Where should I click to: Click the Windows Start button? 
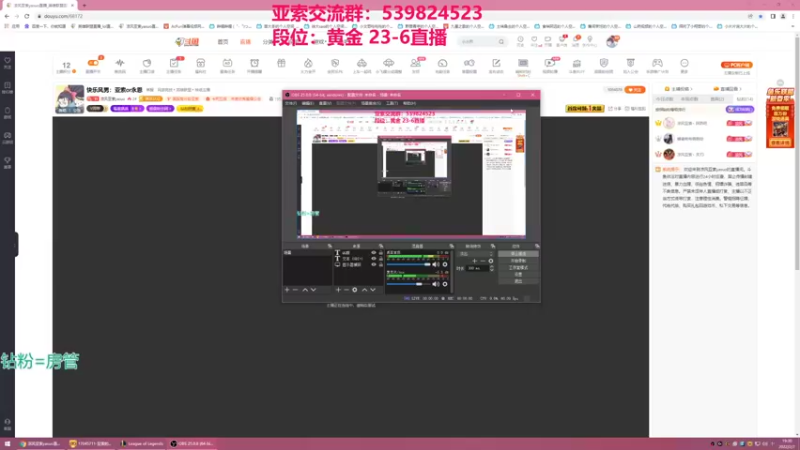(7, 443)
